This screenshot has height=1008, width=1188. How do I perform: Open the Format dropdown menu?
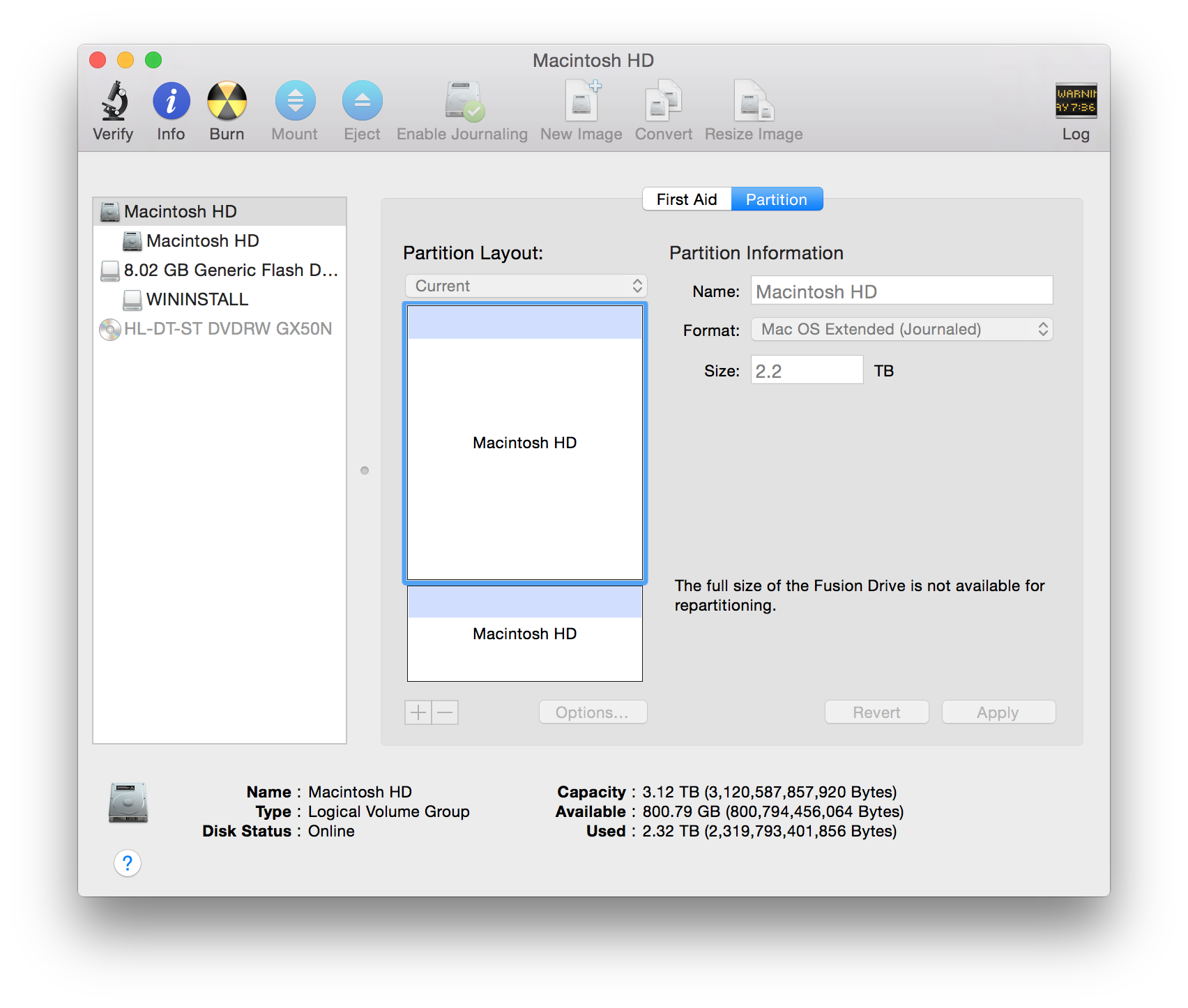pos(901,329)
